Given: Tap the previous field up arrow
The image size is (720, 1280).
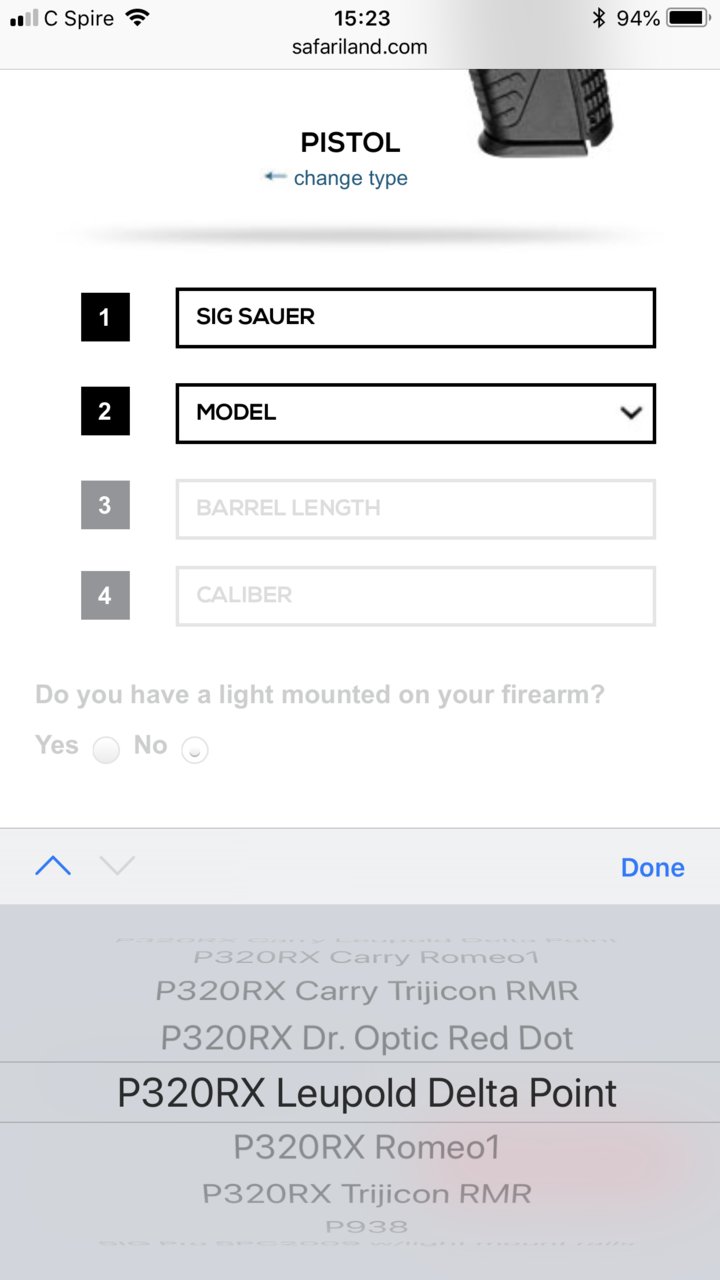Looking at the screenshot, I should coord(53,866).
